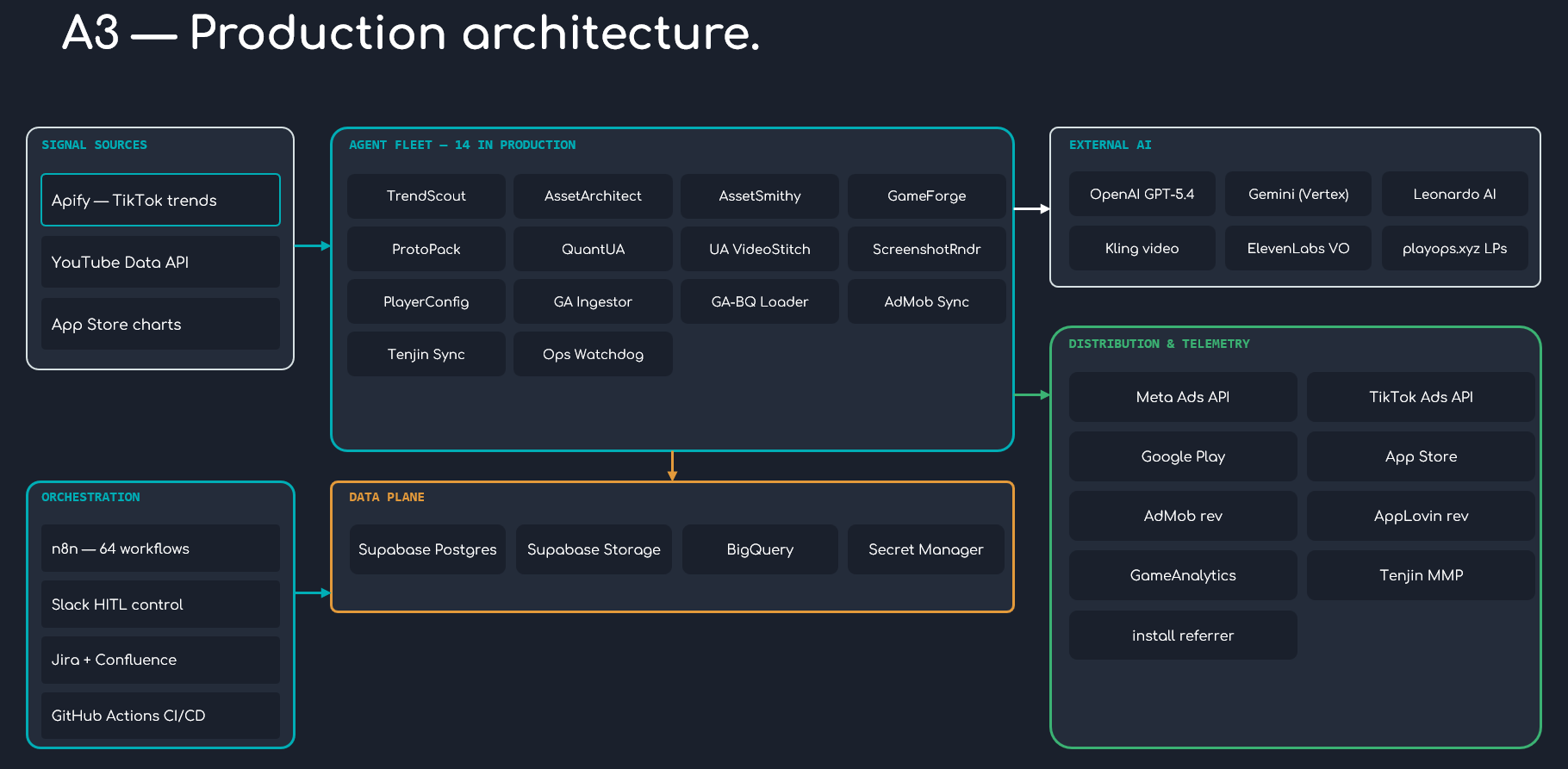Select the Tenjin MMP box
Screen dimensions: 1568x769
point(1421,575)
